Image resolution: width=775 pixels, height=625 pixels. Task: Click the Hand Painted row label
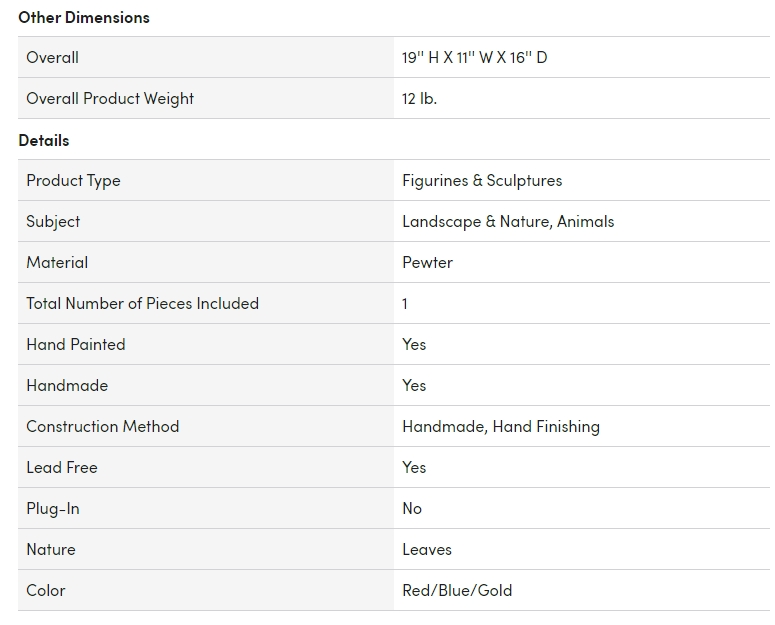[x=76, y=344]
